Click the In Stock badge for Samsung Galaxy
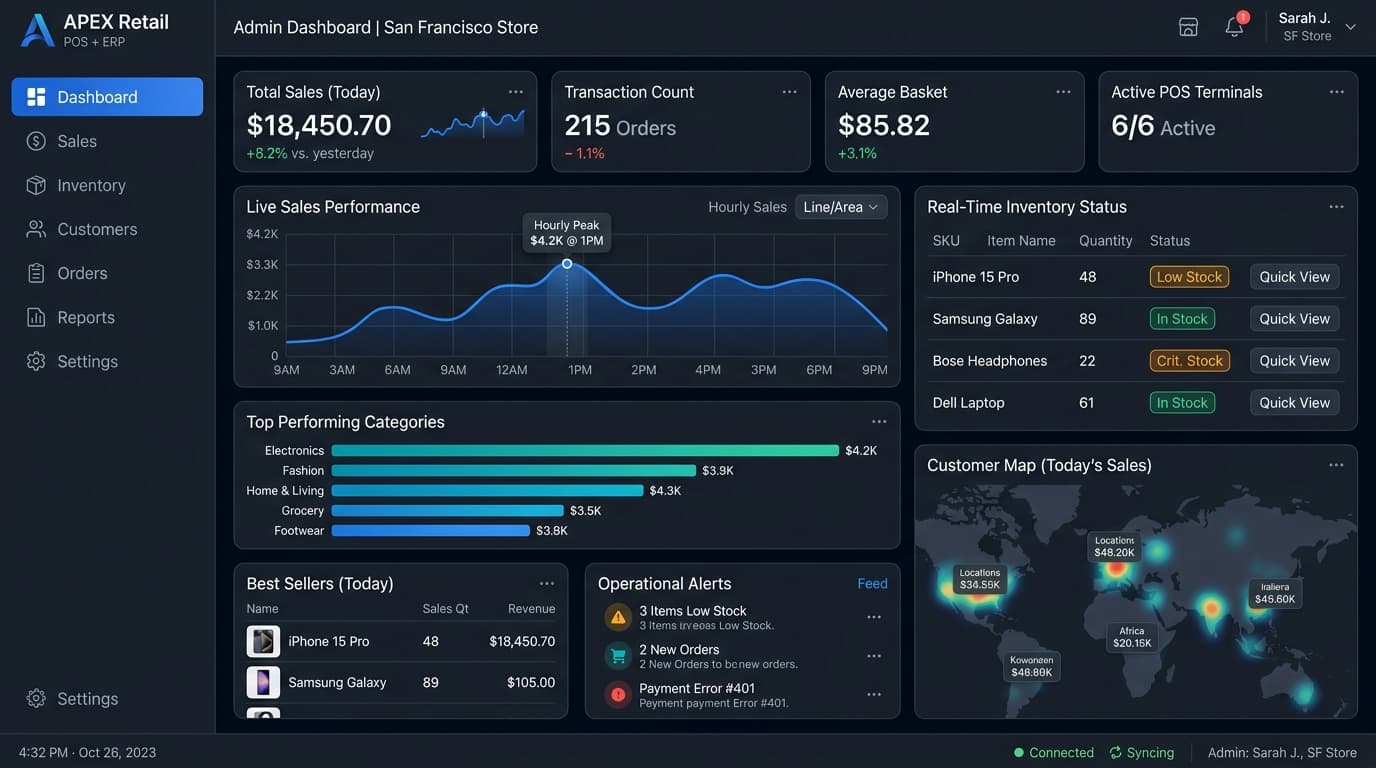 pos(1183,319)
